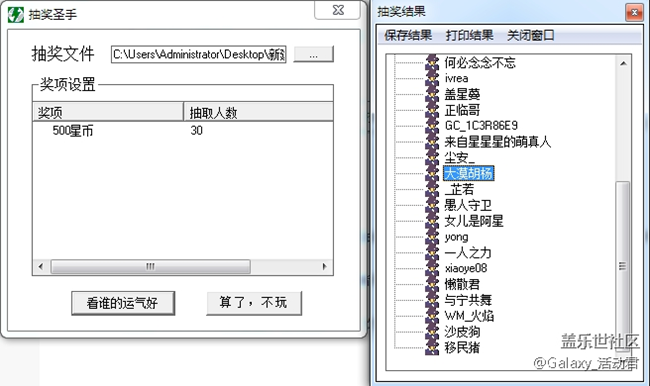Select winner 懒散君 in results

point(462,284)
